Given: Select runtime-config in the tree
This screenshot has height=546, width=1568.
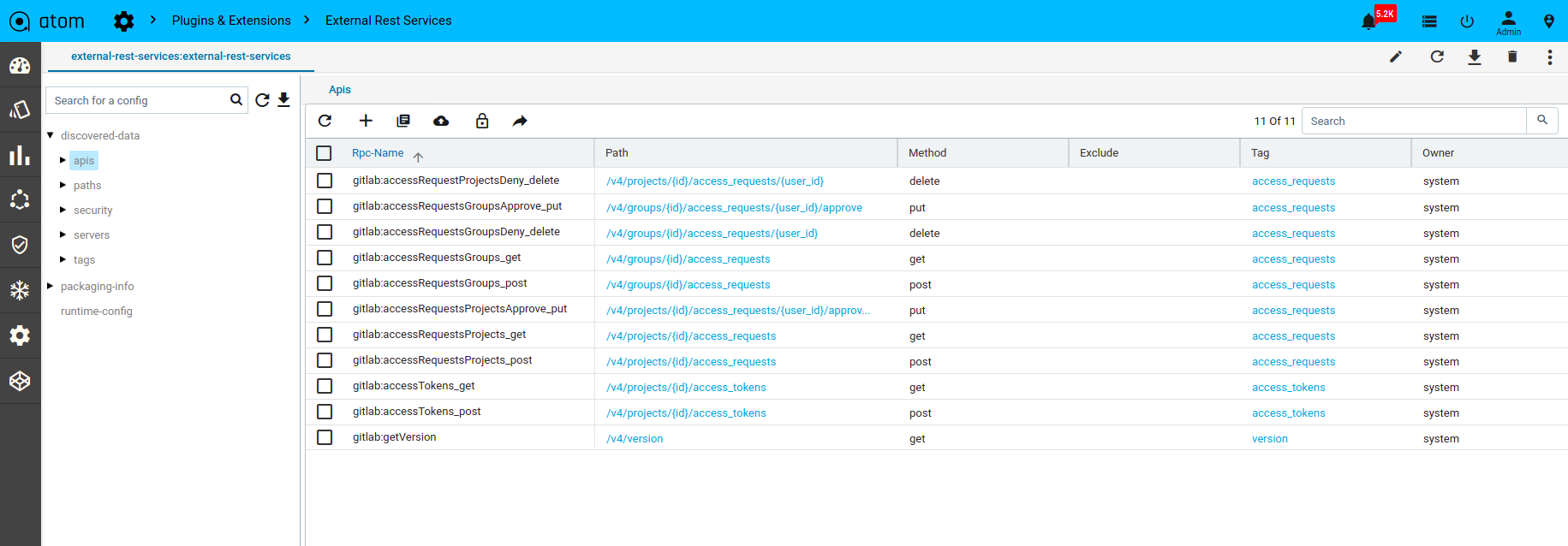Looking at the screenshot, I should 97,312.
